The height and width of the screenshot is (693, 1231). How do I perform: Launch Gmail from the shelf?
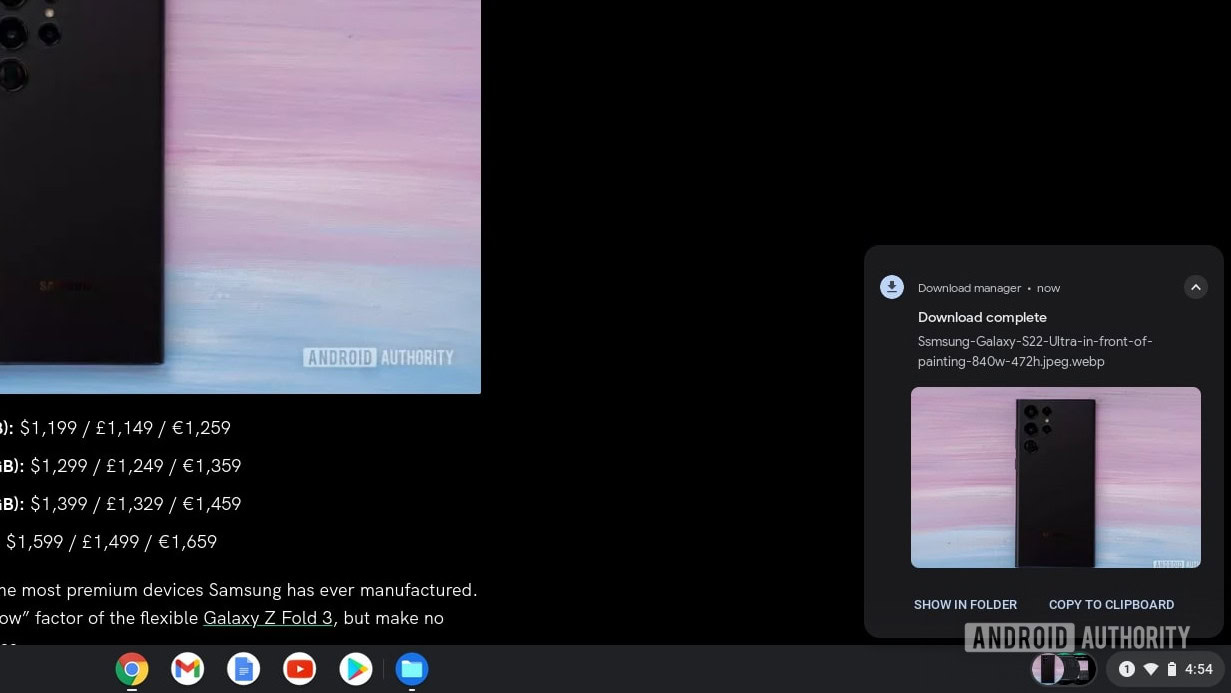pyautogui.click(x=188, y=669)
